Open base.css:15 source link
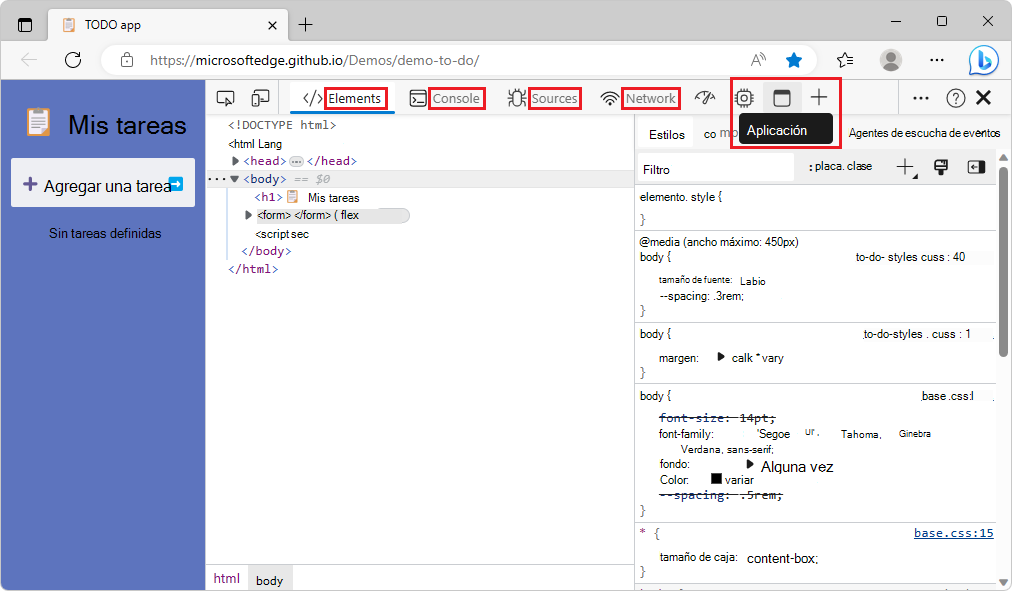Screen dimensions: 1012x591 click(x=953, y=533)
